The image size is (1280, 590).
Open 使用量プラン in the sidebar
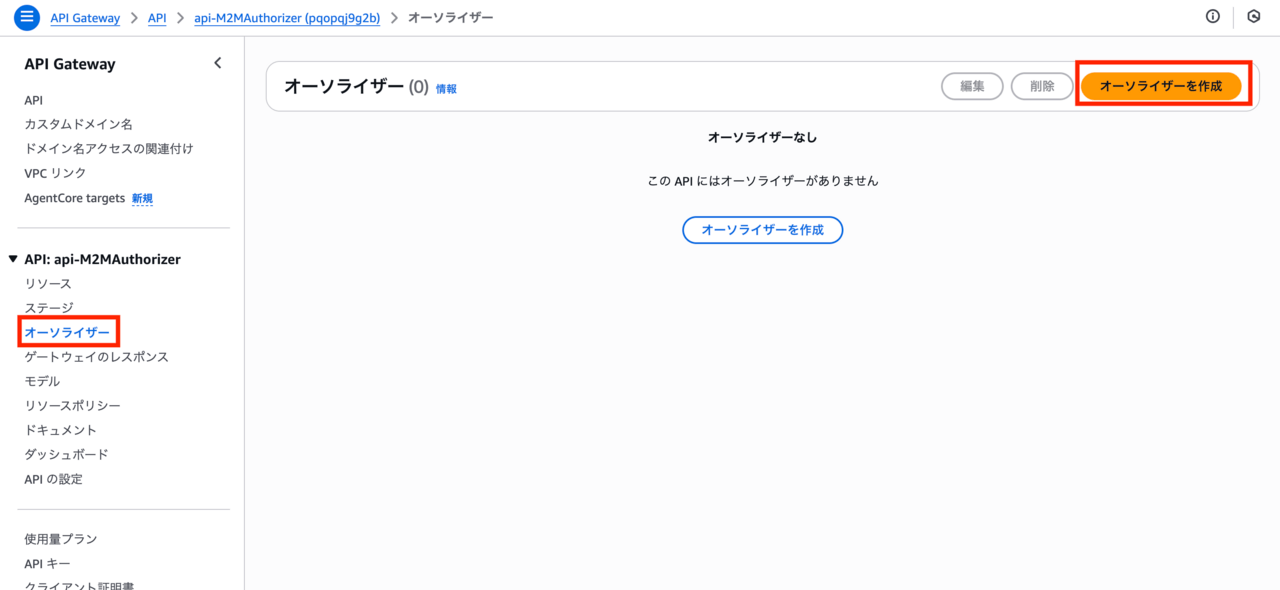[x=61, y=539]
